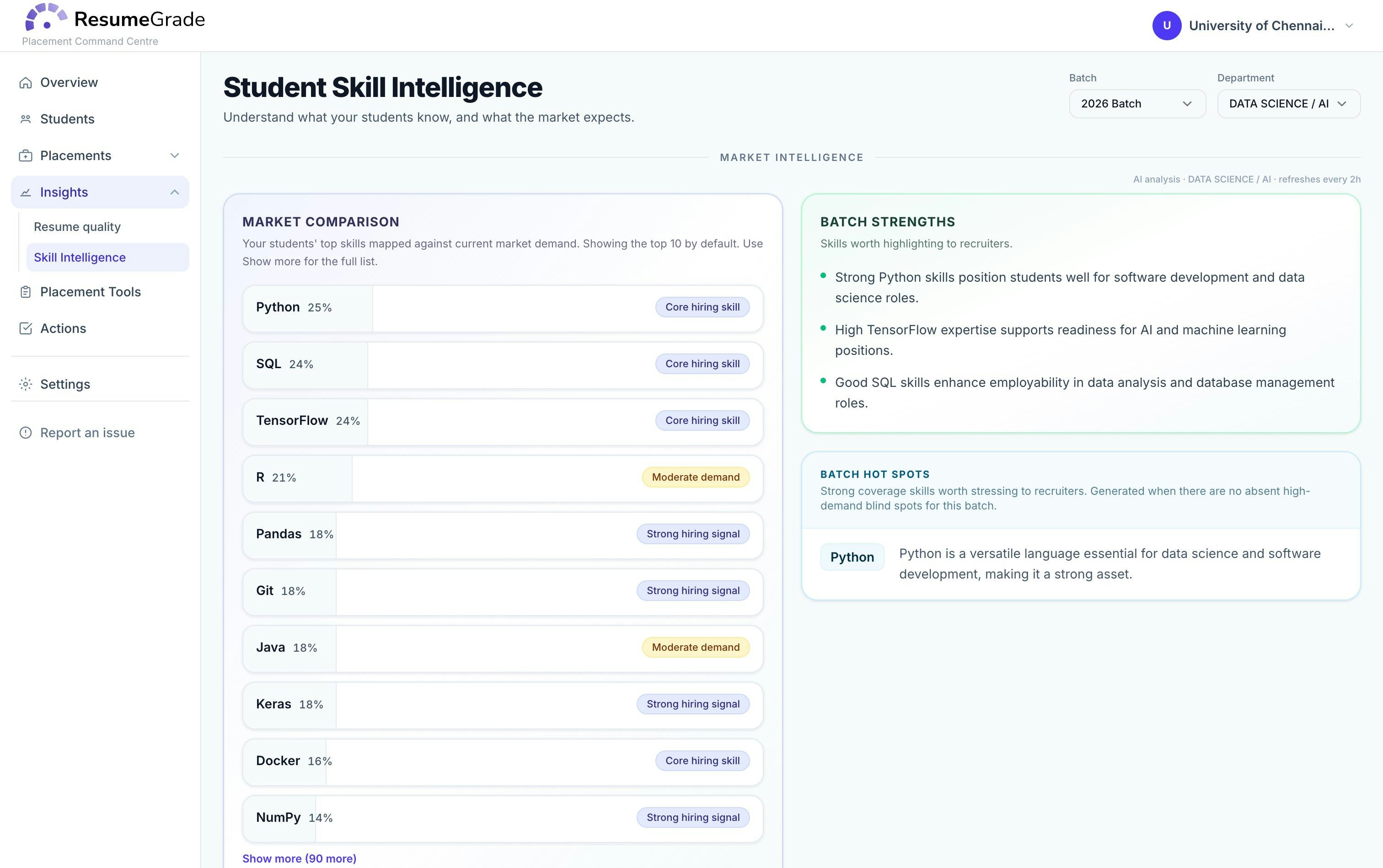The image size is (1383, 868).
Task: Click the MARKET COMPARISON card title
Action: (x=321, y=222)
